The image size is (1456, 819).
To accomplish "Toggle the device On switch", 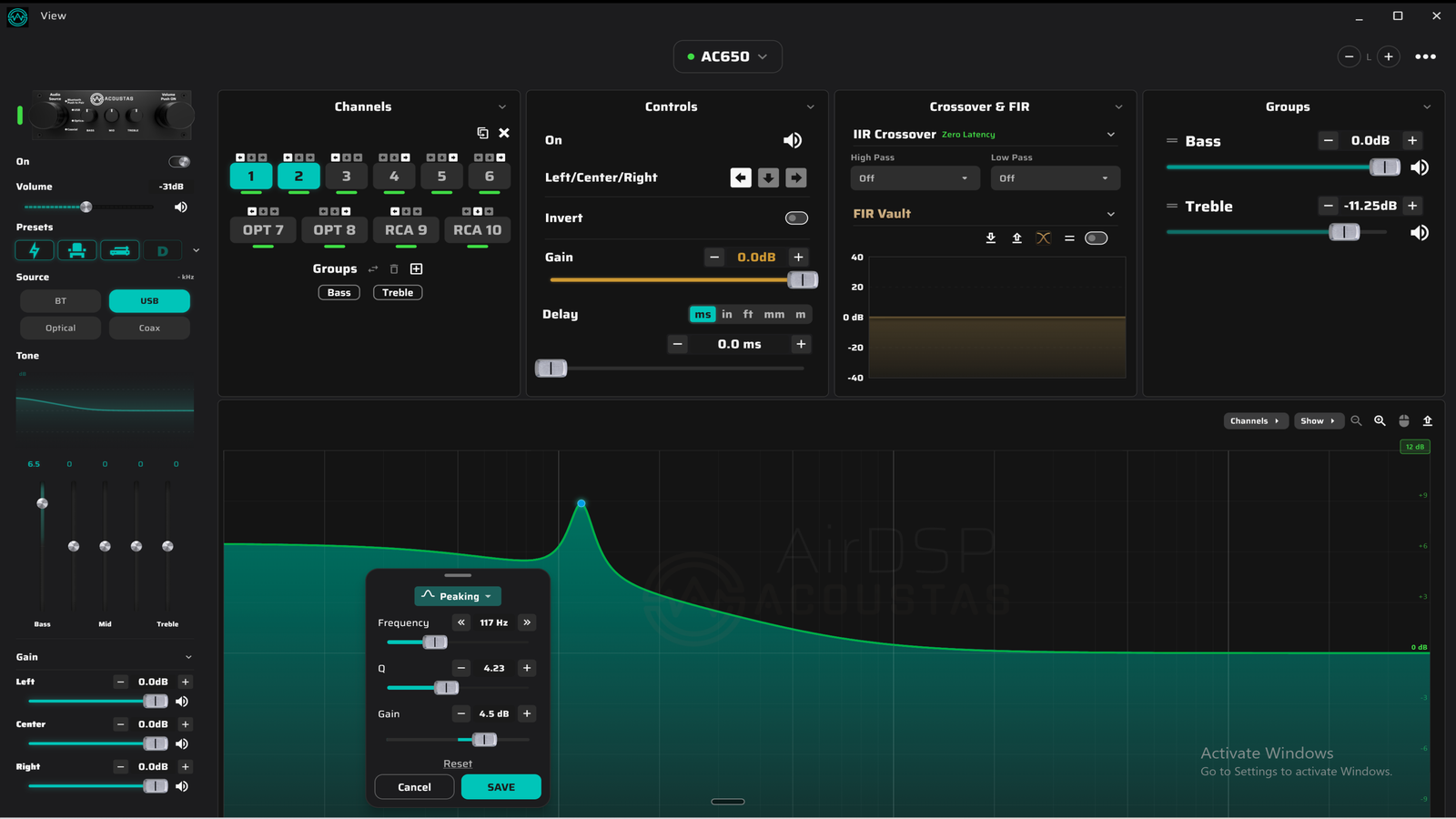I will [179, 162].
